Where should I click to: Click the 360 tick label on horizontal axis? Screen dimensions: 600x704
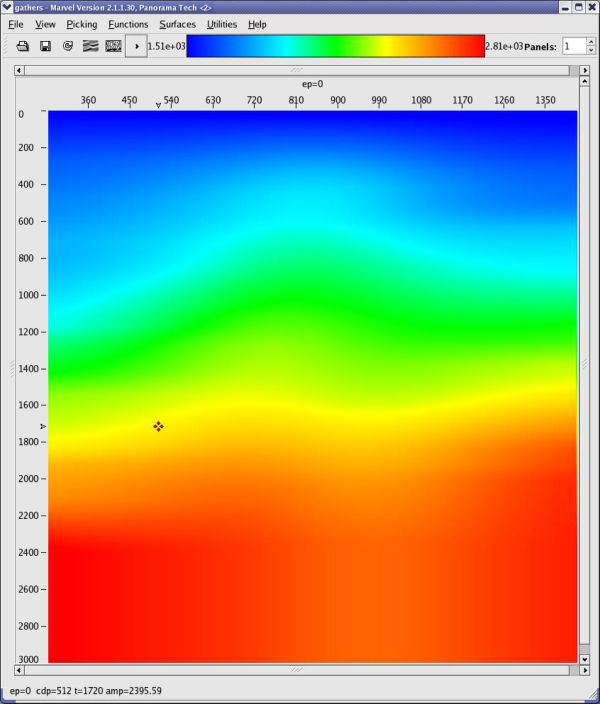pos(88,100)
